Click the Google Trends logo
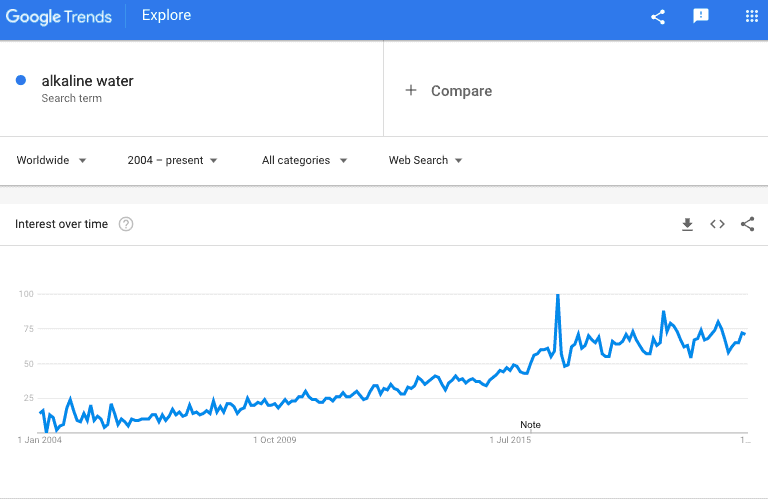Screen dimensions: 768x499 [x=59, y=17]
